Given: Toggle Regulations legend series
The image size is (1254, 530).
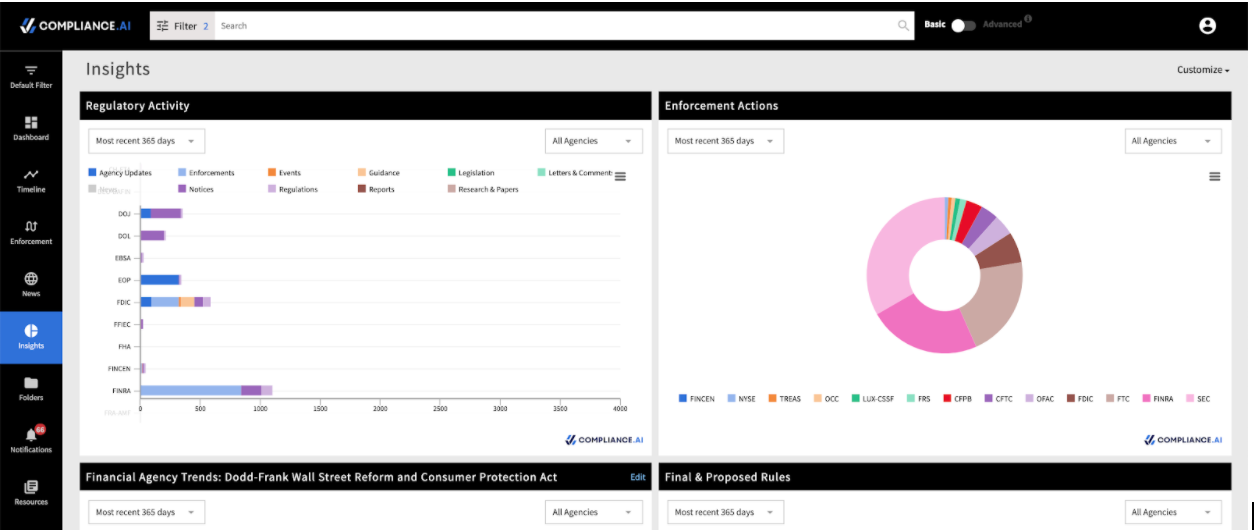Looking at the screenshot, I should pyautogui.click(x=293, y=189).
